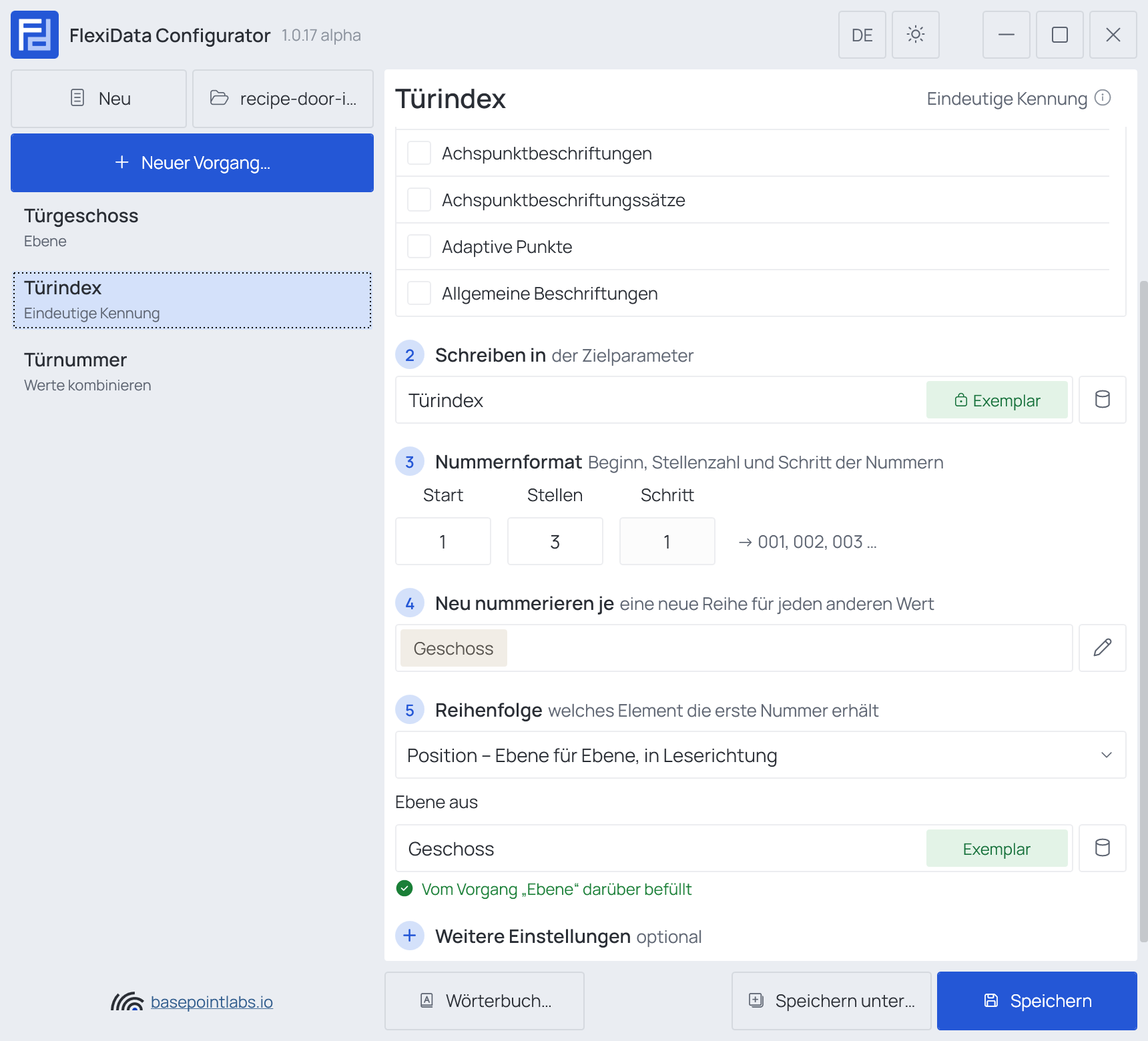The height and width of the screenshot is (1041, 1148).
Task: Switch language with the DE button
Action: (862, 35)
